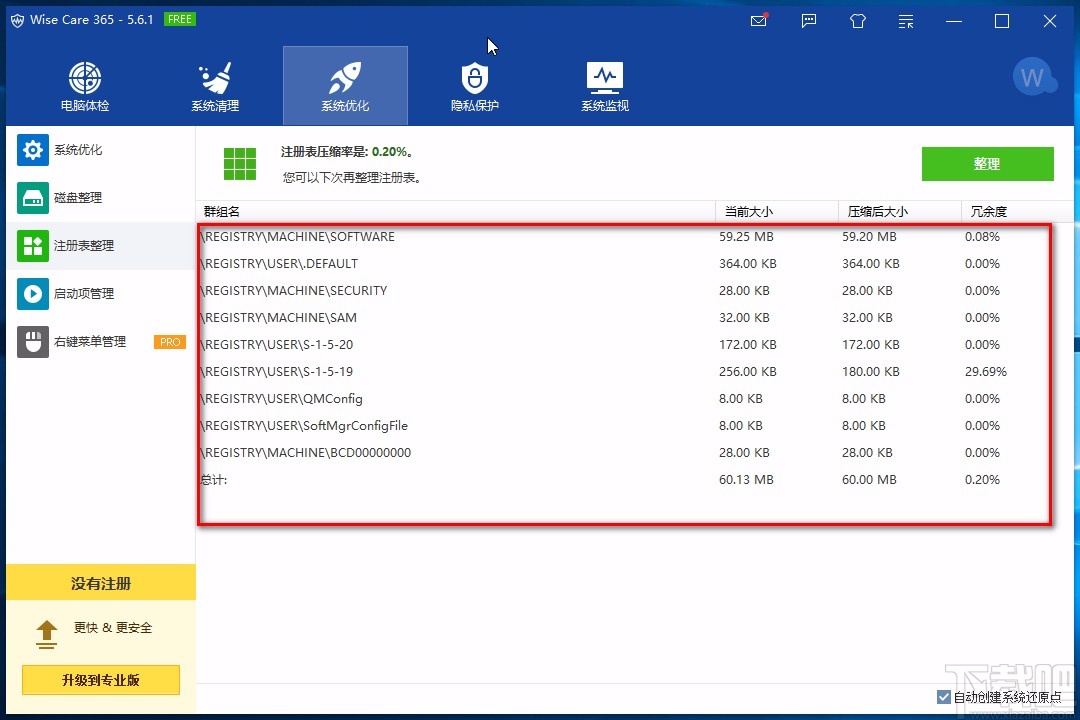Sort by 群组名 column header

coord(456,212)
